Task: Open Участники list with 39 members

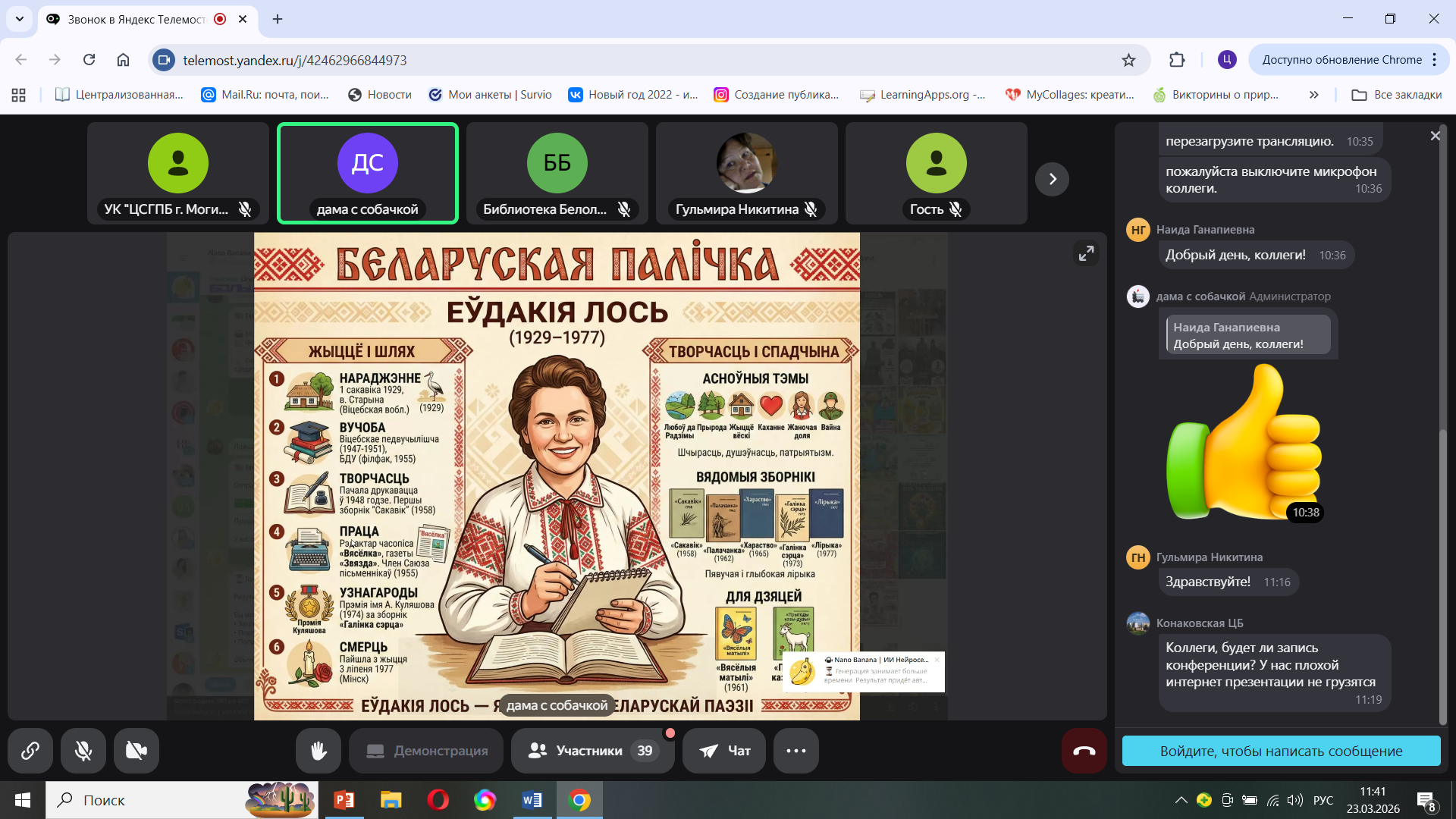Action: point(591,751)
